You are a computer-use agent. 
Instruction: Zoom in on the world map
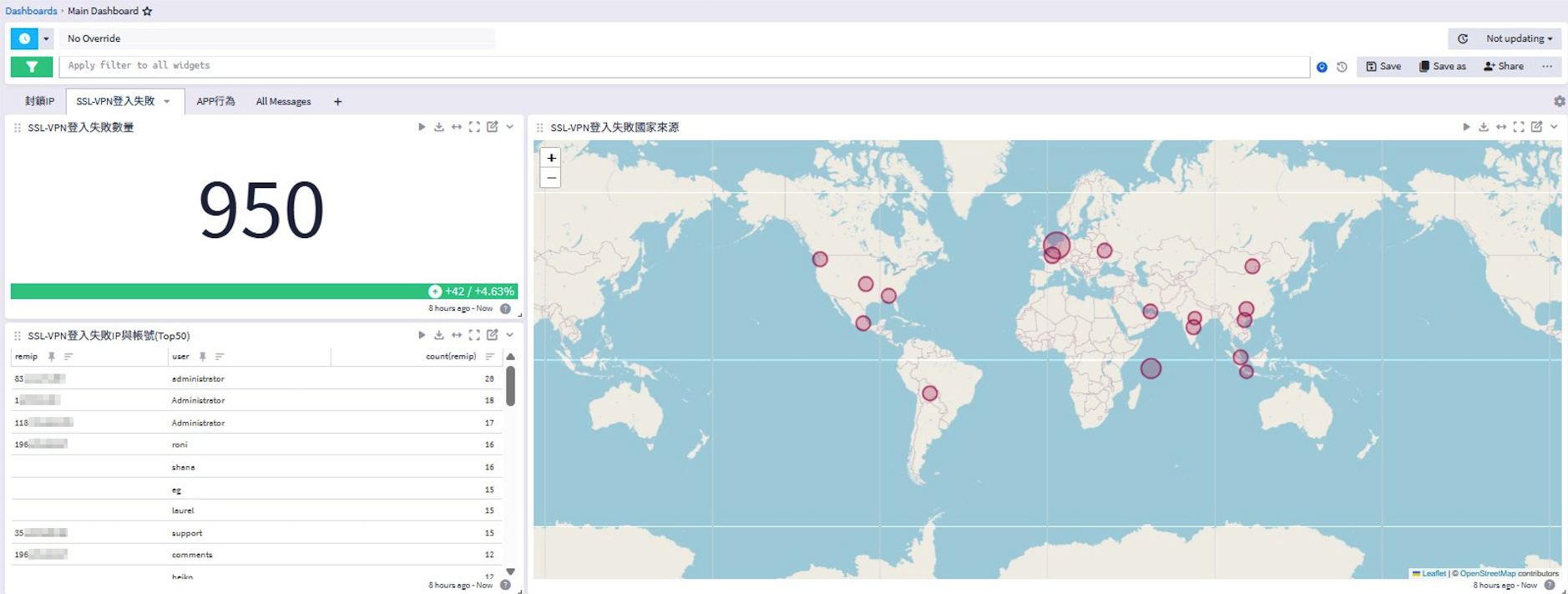[x=551, y=158]
